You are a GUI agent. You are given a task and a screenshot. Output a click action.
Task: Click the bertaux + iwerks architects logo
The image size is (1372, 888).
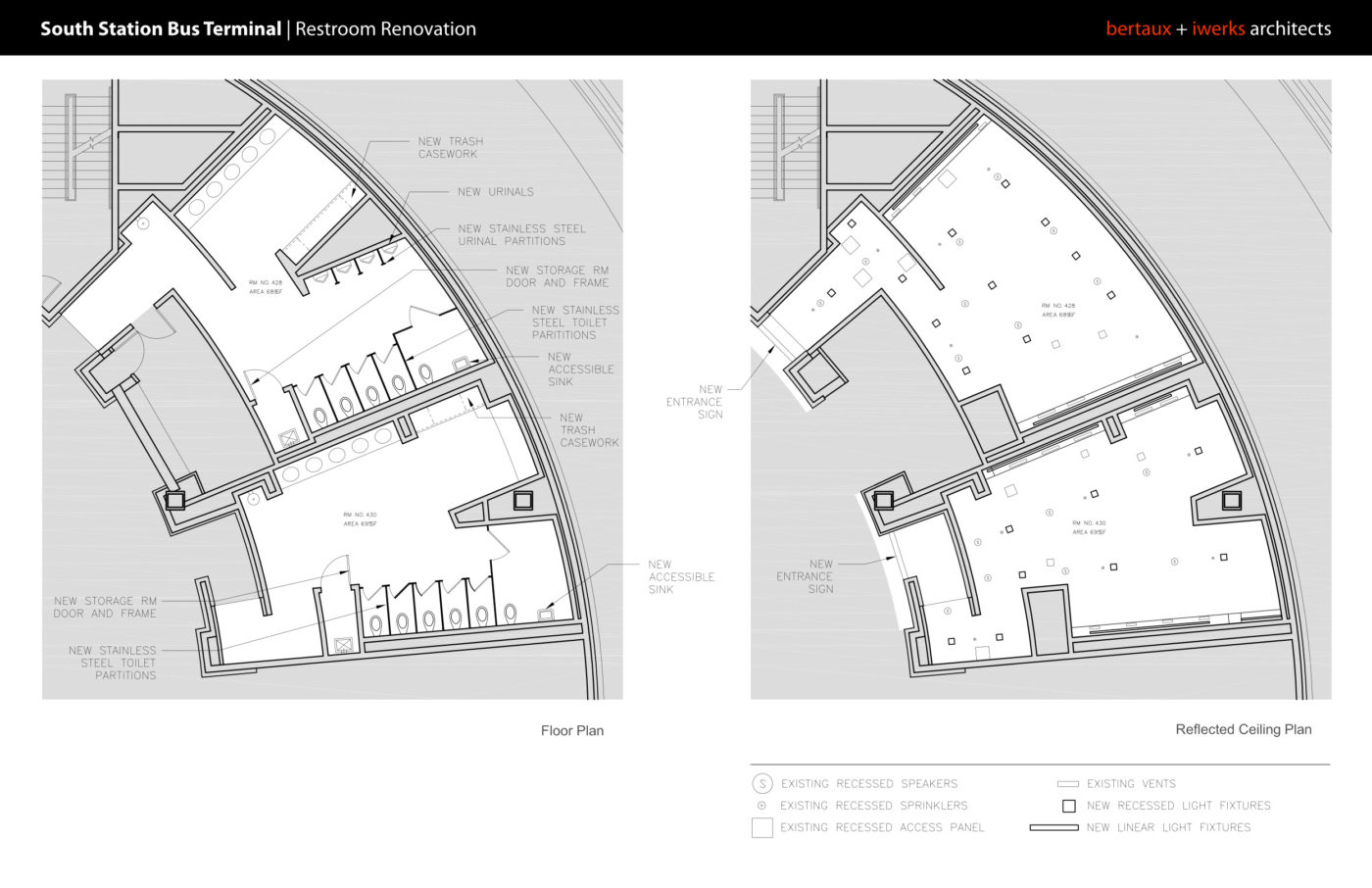(x=1218, y=28)
